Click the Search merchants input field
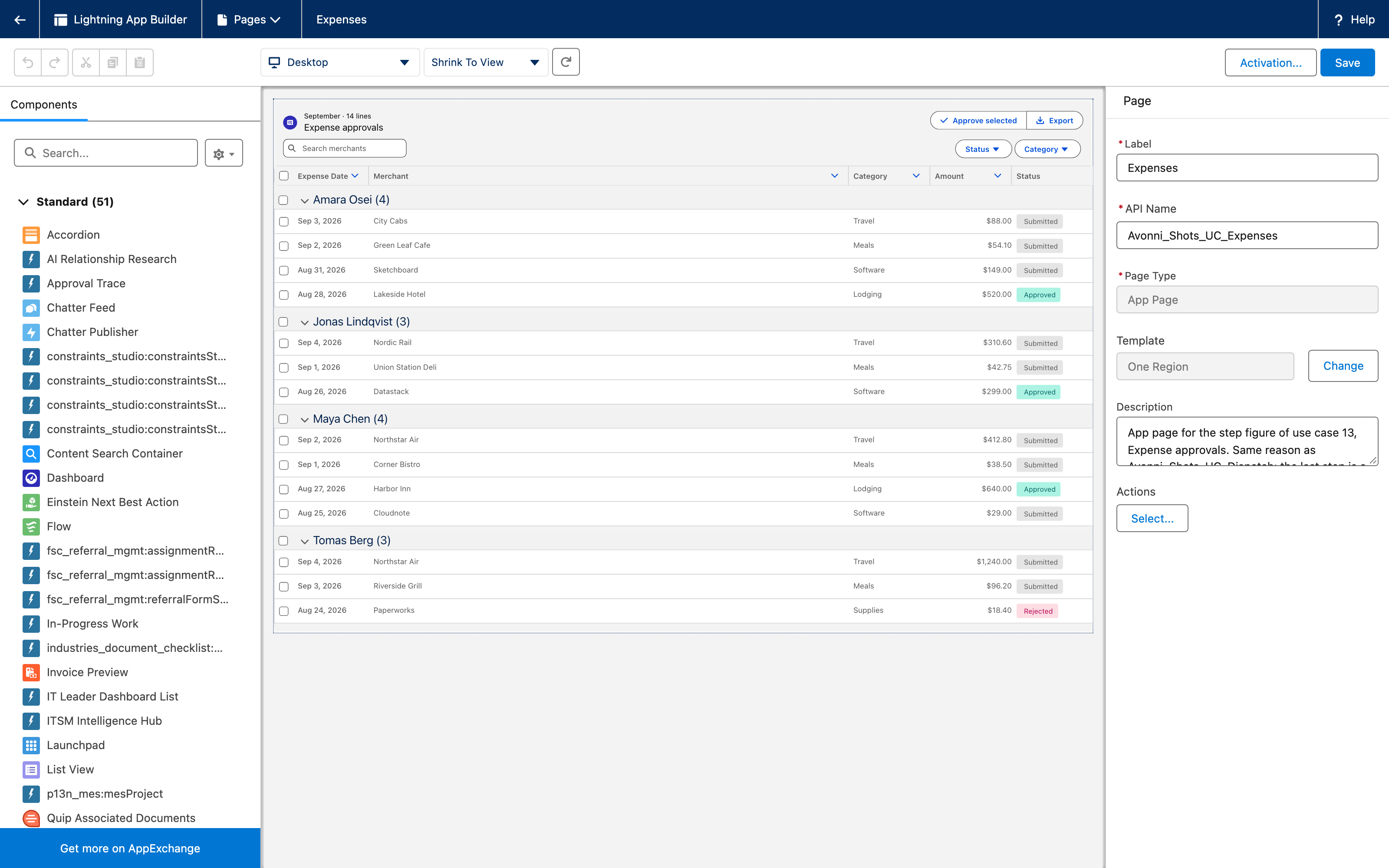This screenshot has width=1389, height=868. [x=345, y=148]
